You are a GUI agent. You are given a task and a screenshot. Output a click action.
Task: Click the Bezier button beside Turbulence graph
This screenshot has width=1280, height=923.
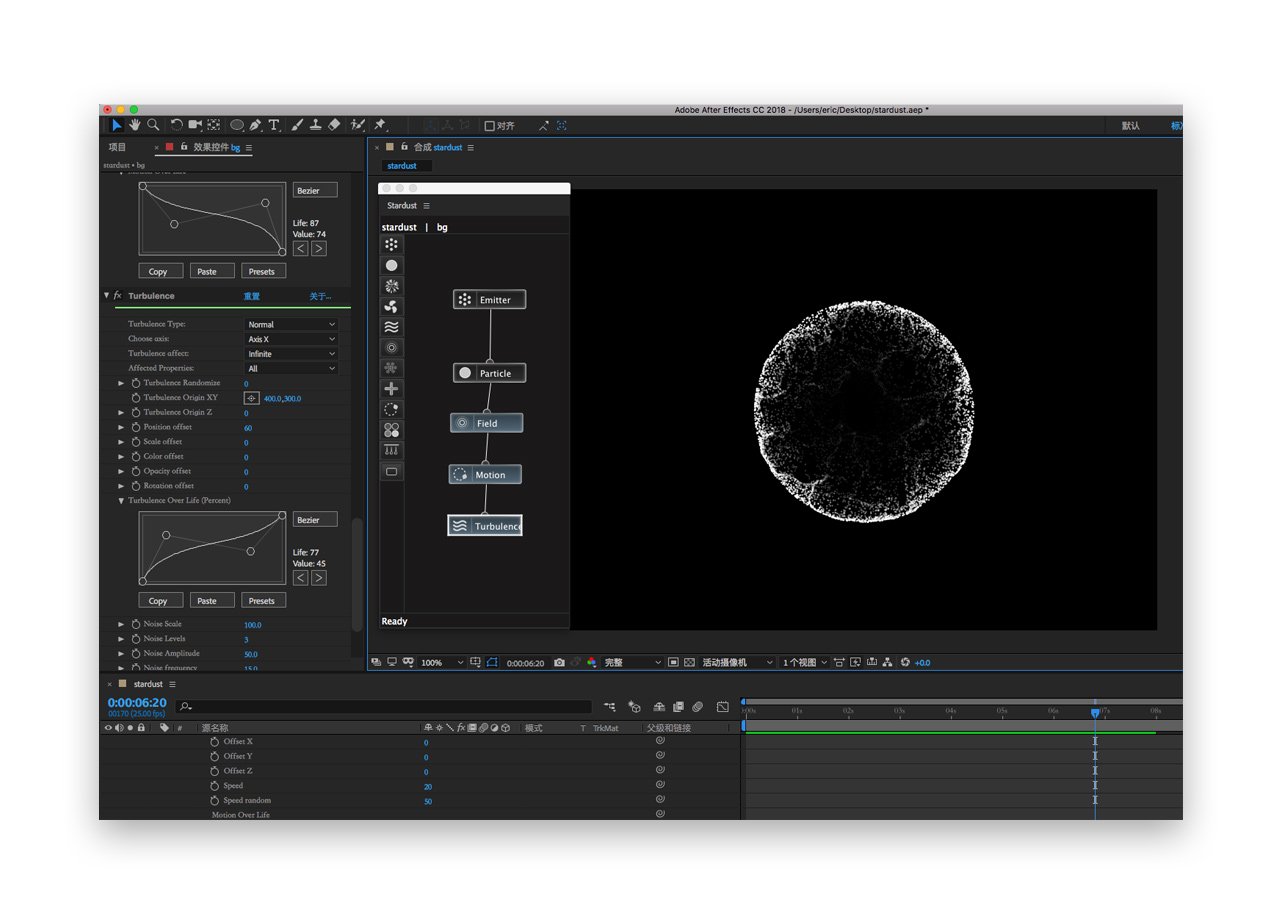[x=315, y=520]
